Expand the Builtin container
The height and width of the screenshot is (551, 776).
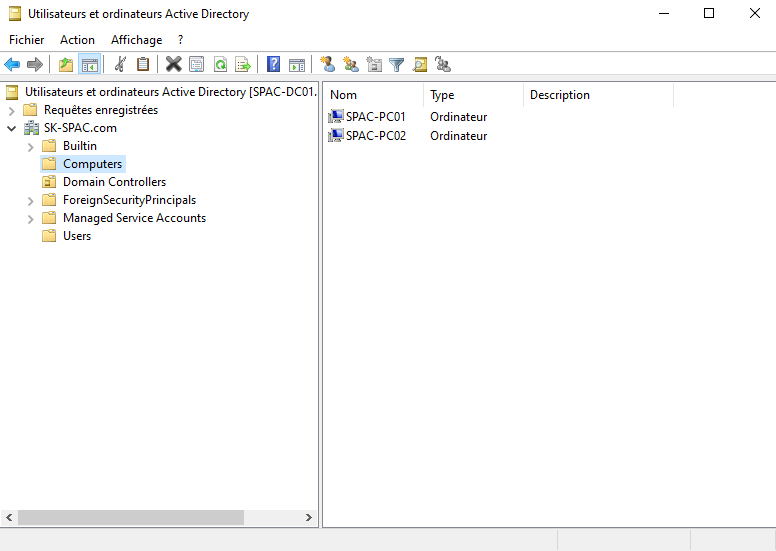pos(30,147)
